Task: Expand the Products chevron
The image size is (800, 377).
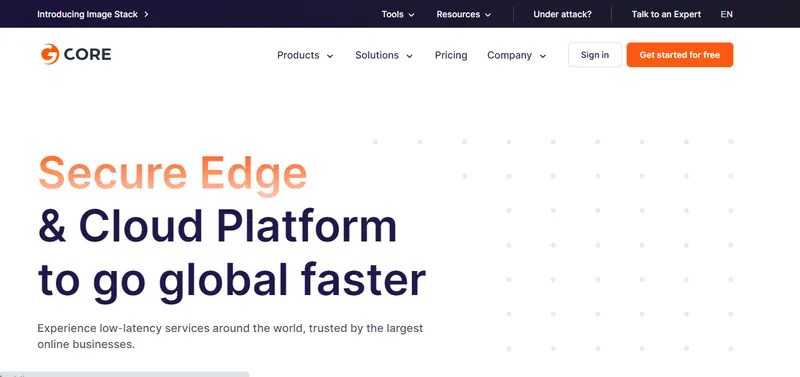Action: pos(330,56)
